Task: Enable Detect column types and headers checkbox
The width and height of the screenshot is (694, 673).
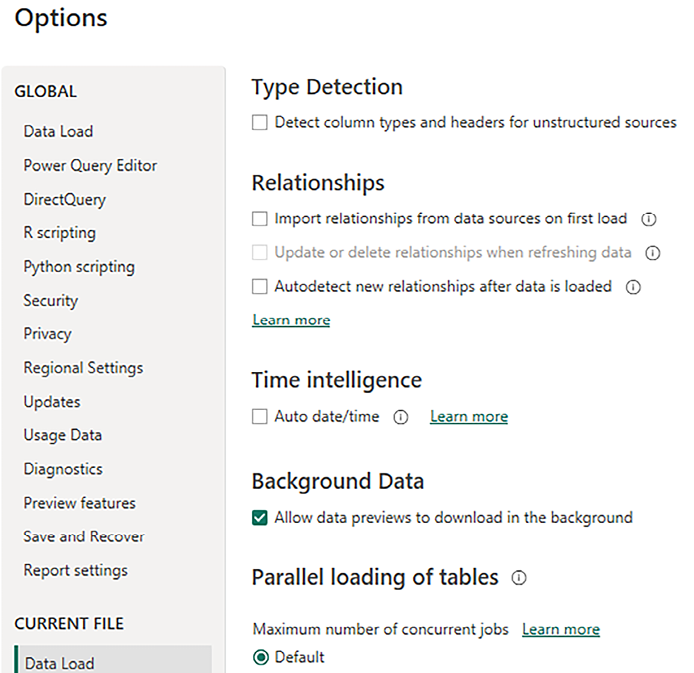Action: click(x=260, y=123)
